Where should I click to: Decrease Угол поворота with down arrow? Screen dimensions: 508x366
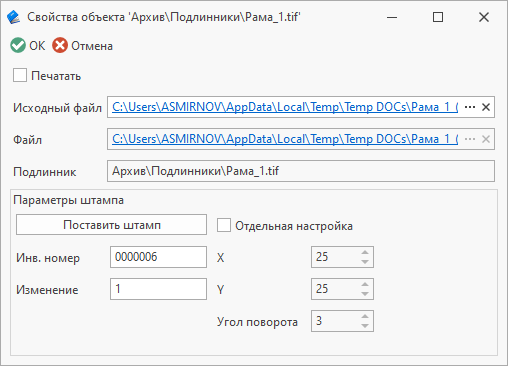point(365,326)
